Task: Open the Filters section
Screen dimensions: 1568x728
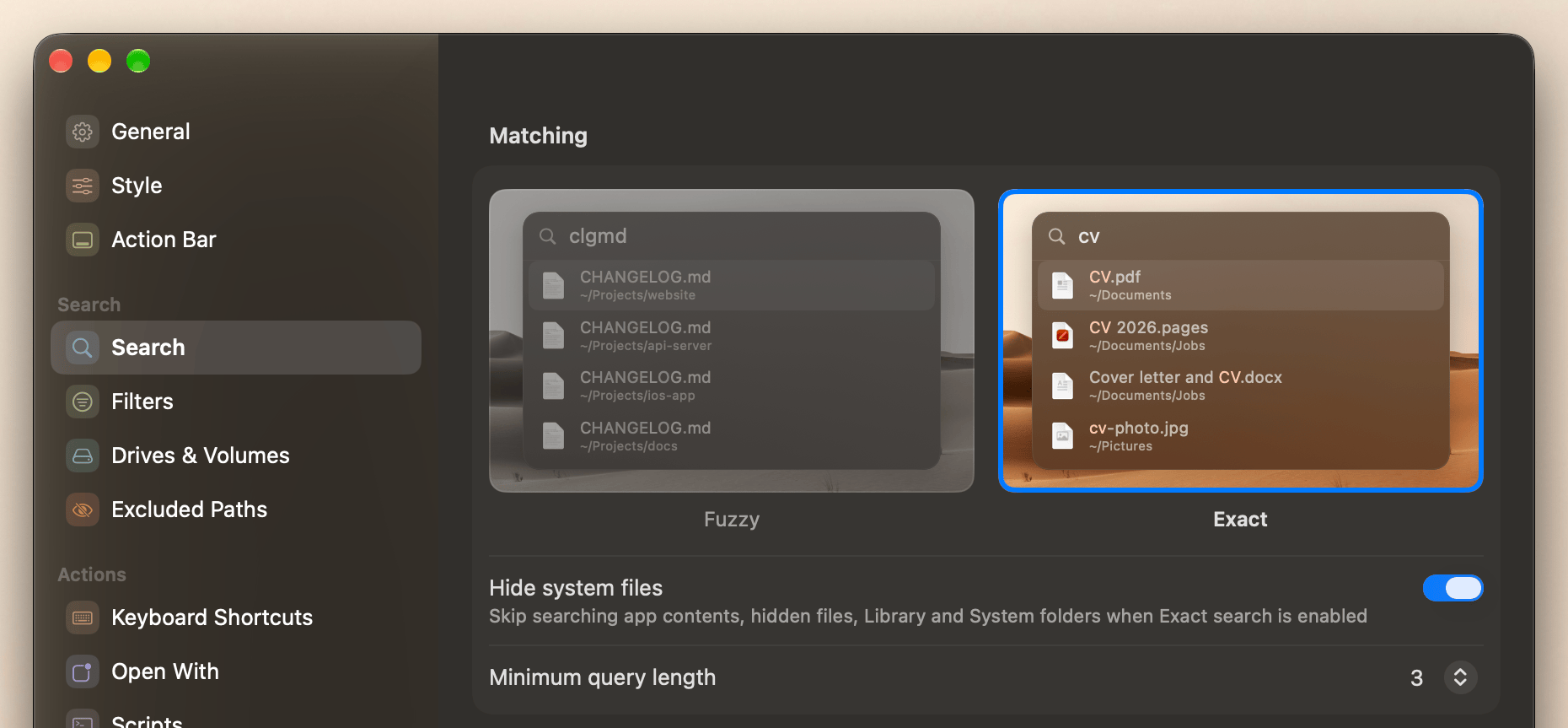Action: (x=236, y=402)
